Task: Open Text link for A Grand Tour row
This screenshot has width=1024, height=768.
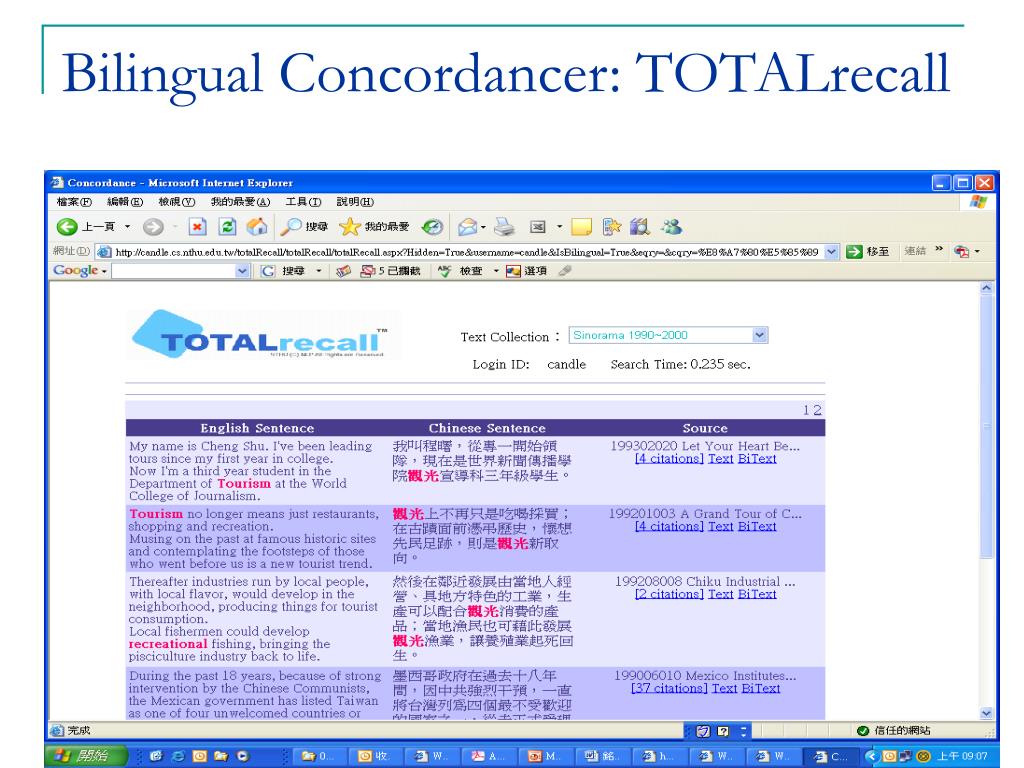Action: (720, 526)
